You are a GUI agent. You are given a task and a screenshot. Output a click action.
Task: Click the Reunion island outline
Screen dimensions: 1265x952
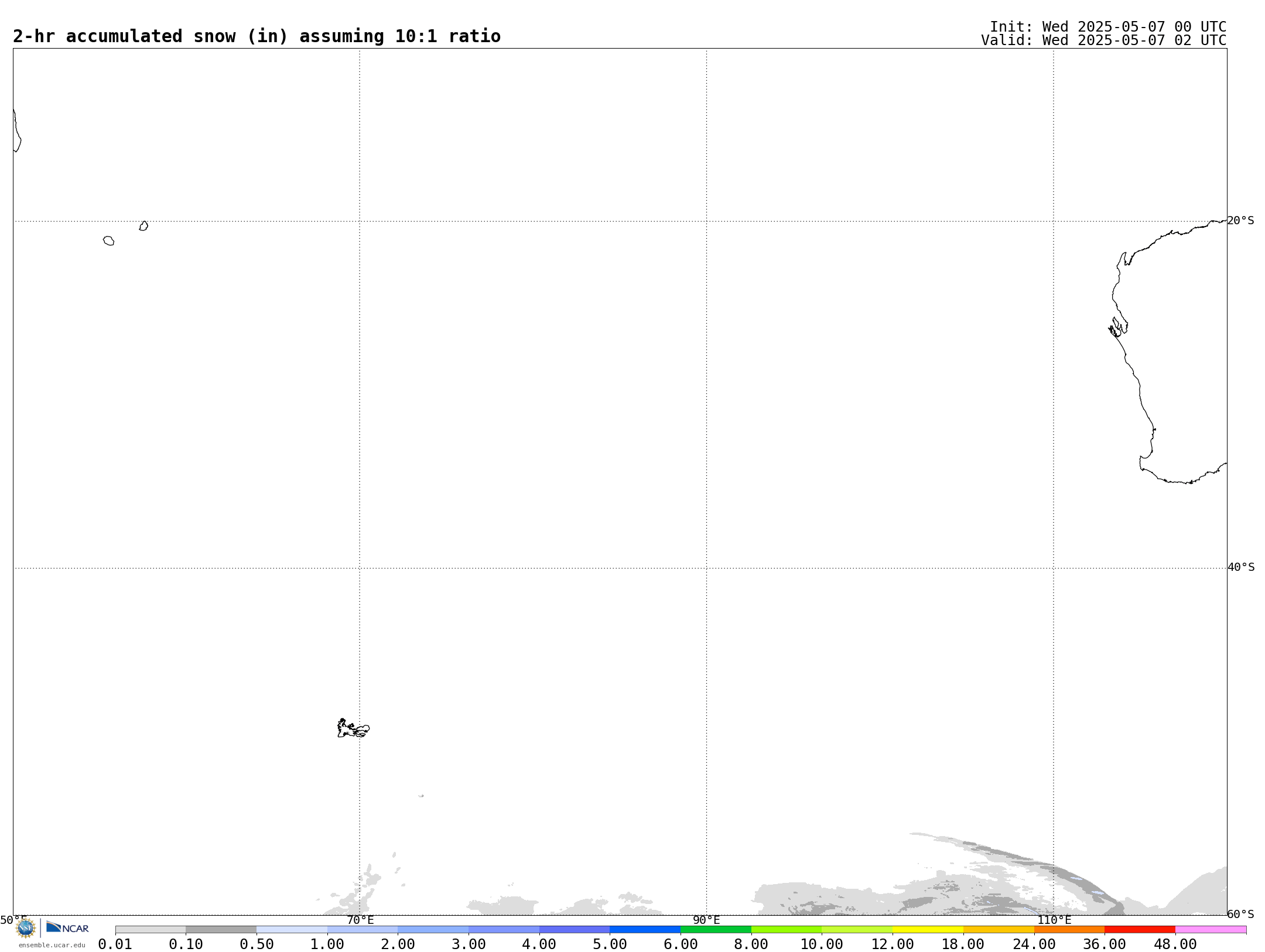(x=108, y=241)
